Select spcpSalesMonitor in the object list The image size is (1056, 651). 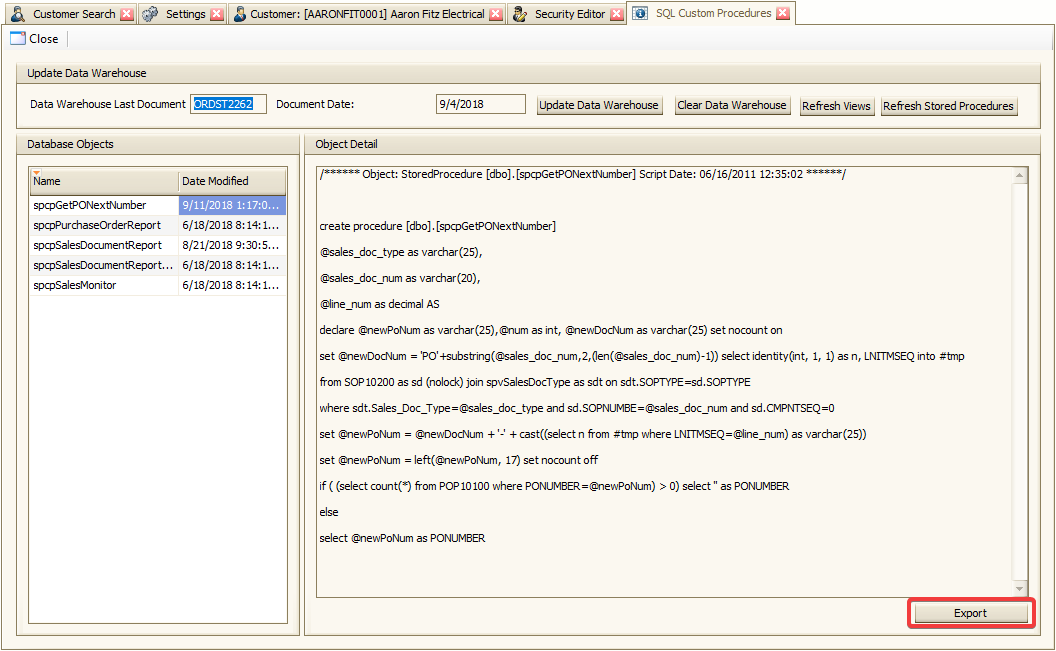pyautogui.click(x=75, y=286)
